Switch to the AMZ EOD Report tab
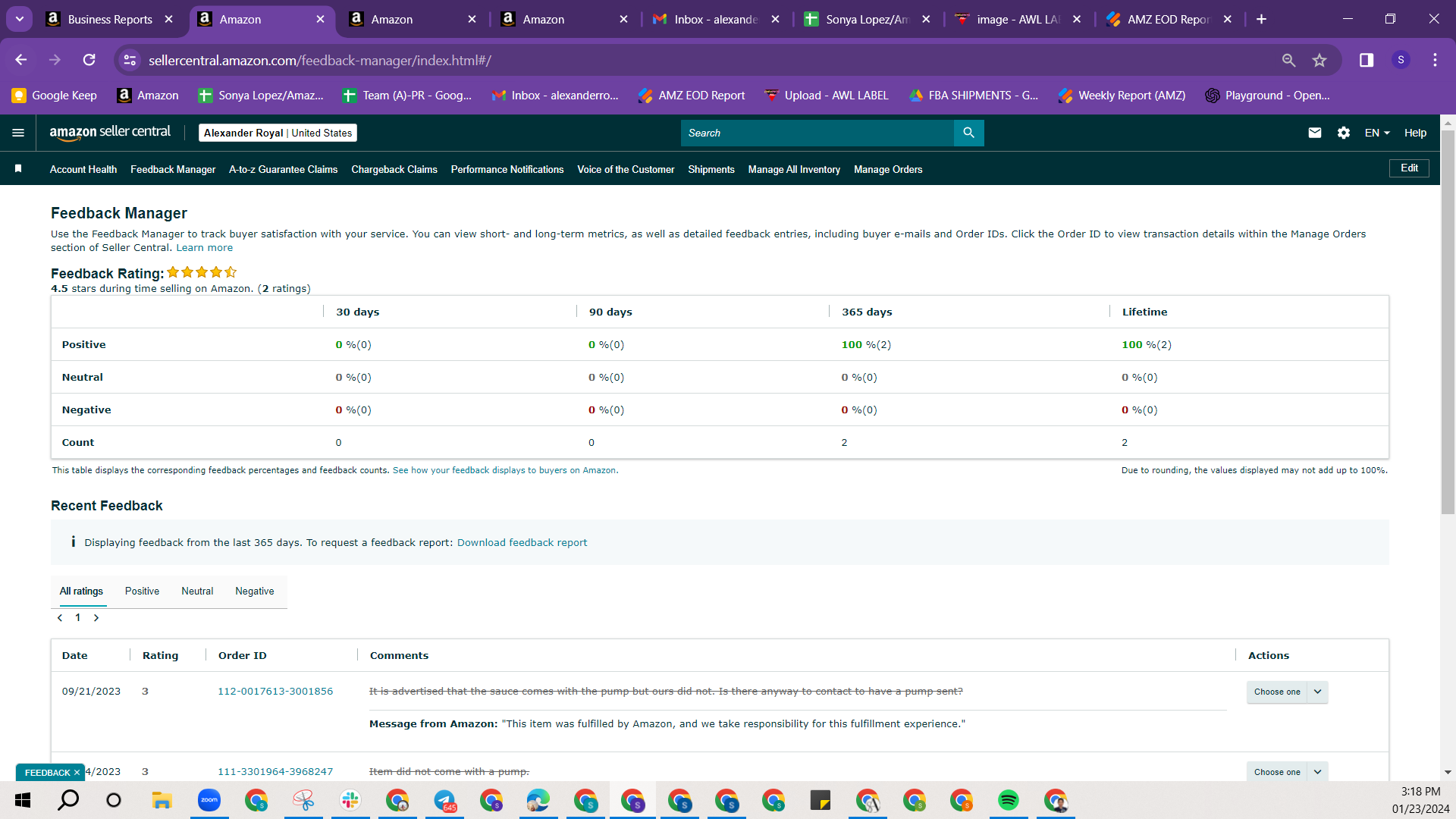 1169,19
